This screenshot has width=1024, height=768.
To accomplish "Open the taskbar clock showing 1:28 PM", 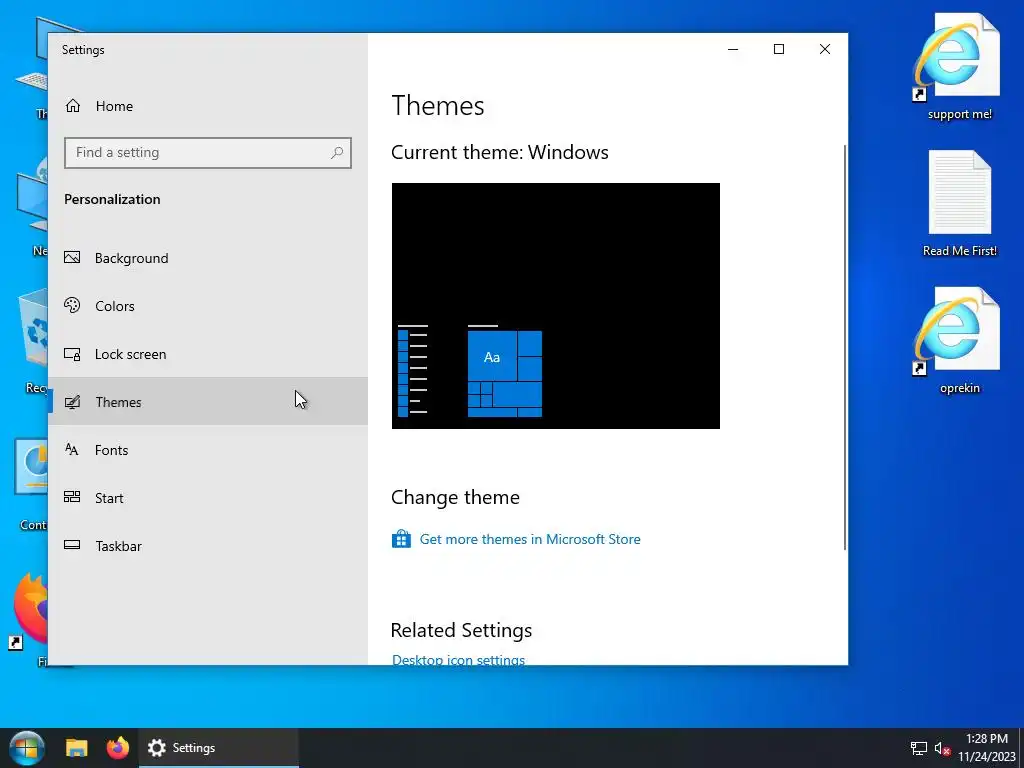I will (x=987, y=748).
